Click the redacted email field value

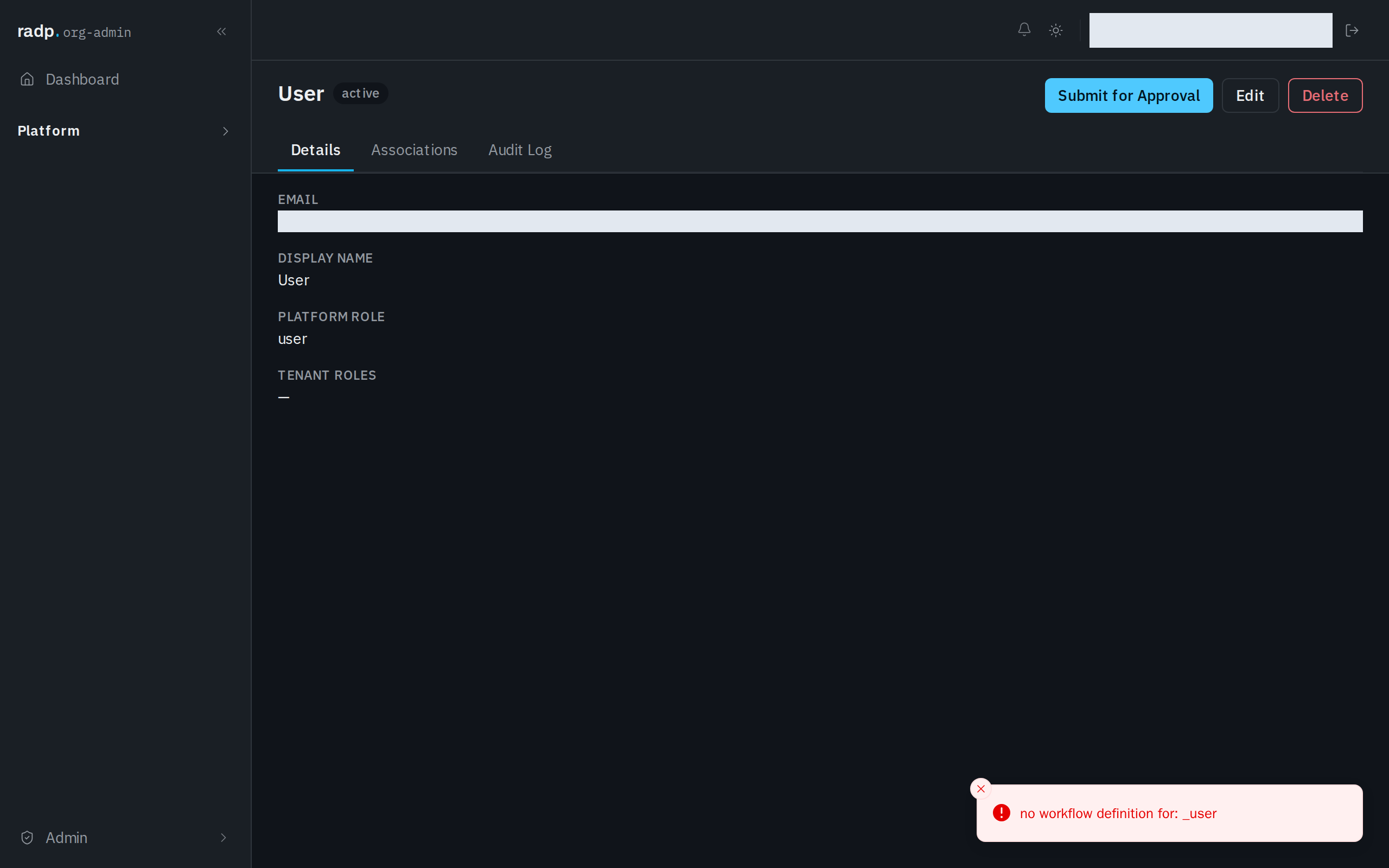pyautogui.click(x=820, y=221)
